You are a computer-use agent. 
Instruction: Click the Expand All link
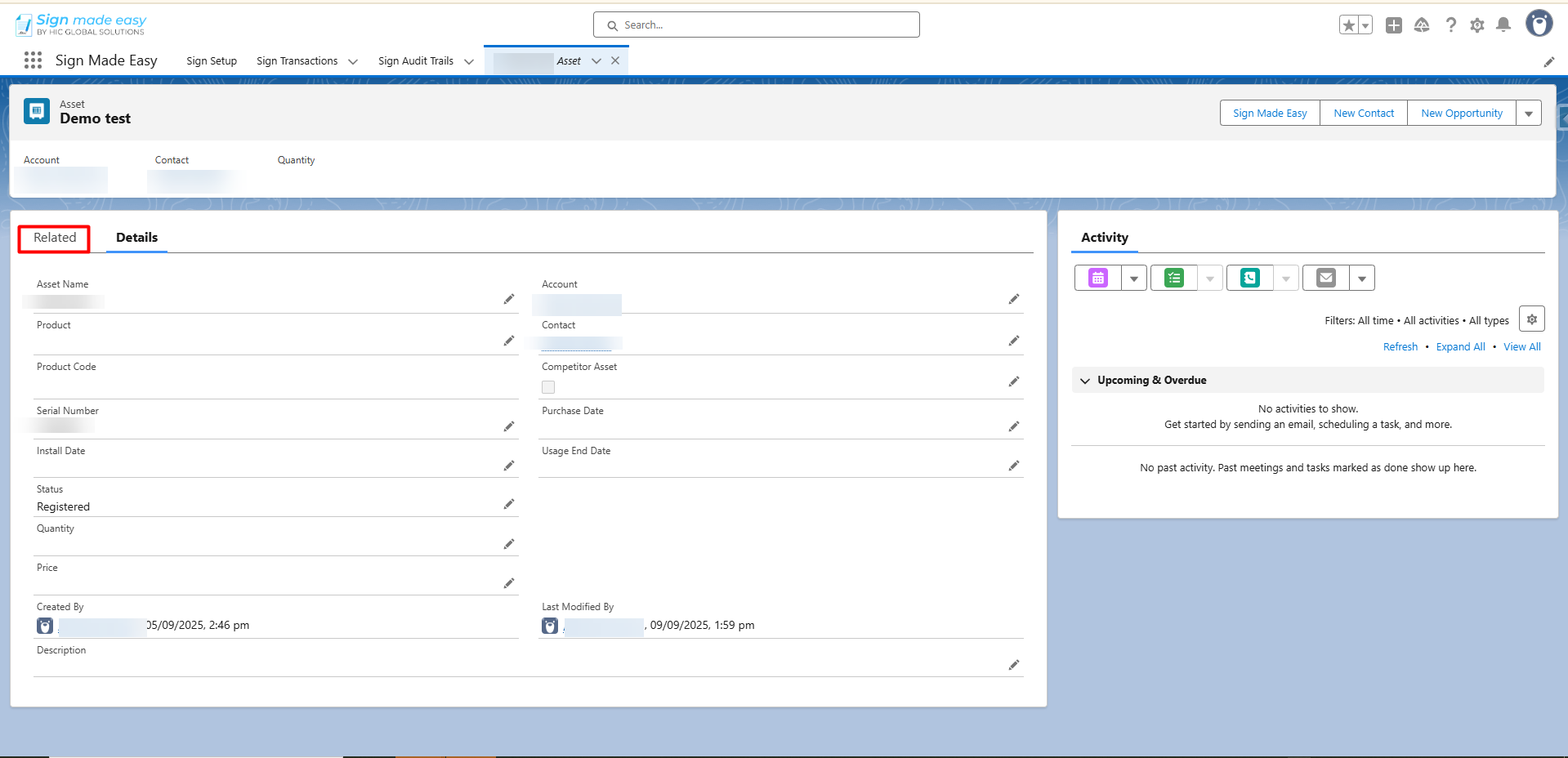point(1460,347)
